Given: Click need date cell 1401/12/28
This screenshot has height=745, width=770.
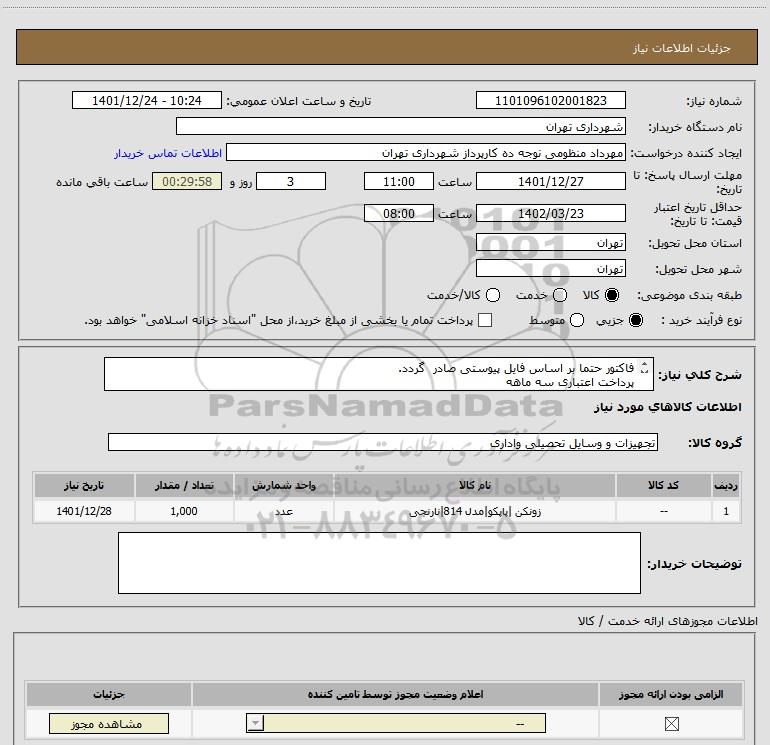Looking at the screenshot, I should point(84,511).
